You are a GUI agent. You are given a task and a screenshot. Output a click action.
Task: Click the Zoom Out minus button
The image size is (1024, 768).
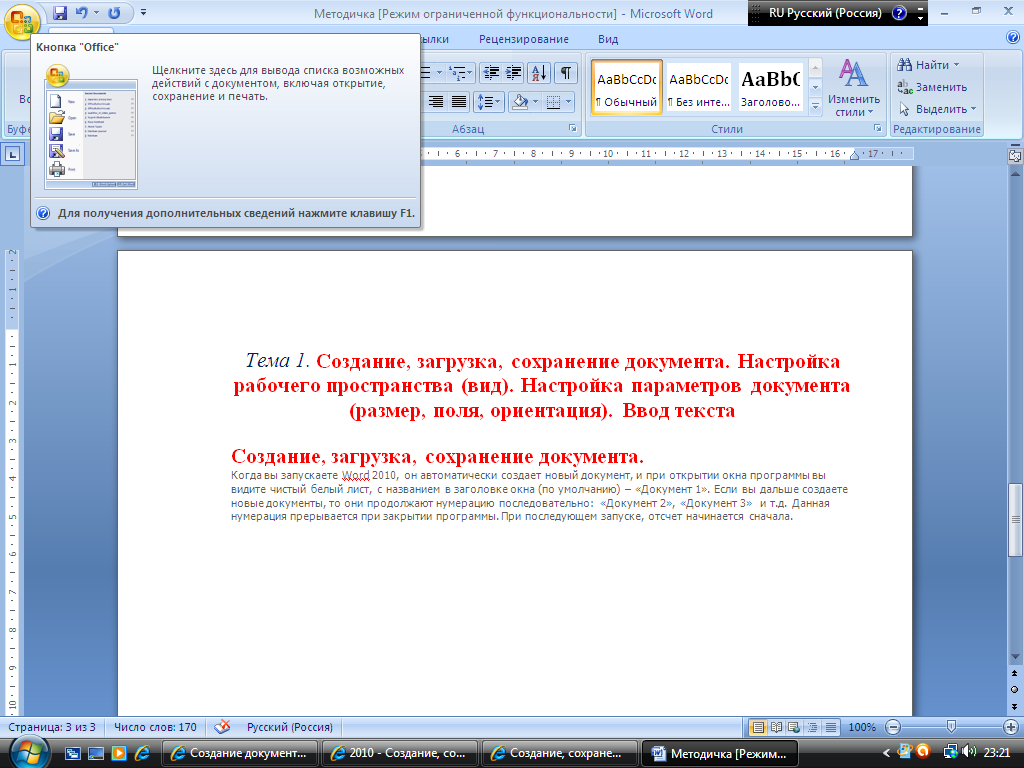893,727
